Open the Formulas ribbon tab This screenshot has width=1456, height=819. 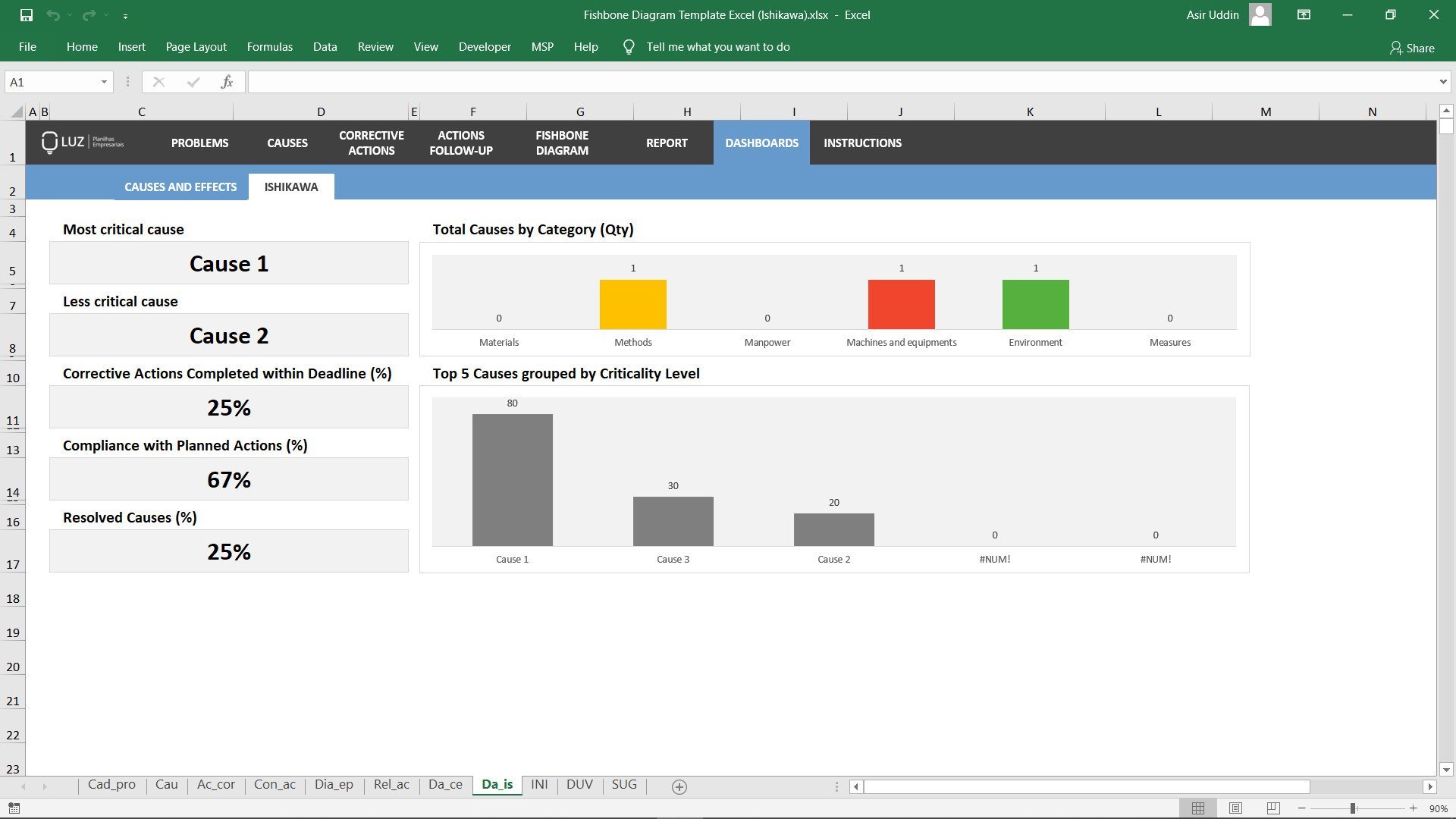269,46
